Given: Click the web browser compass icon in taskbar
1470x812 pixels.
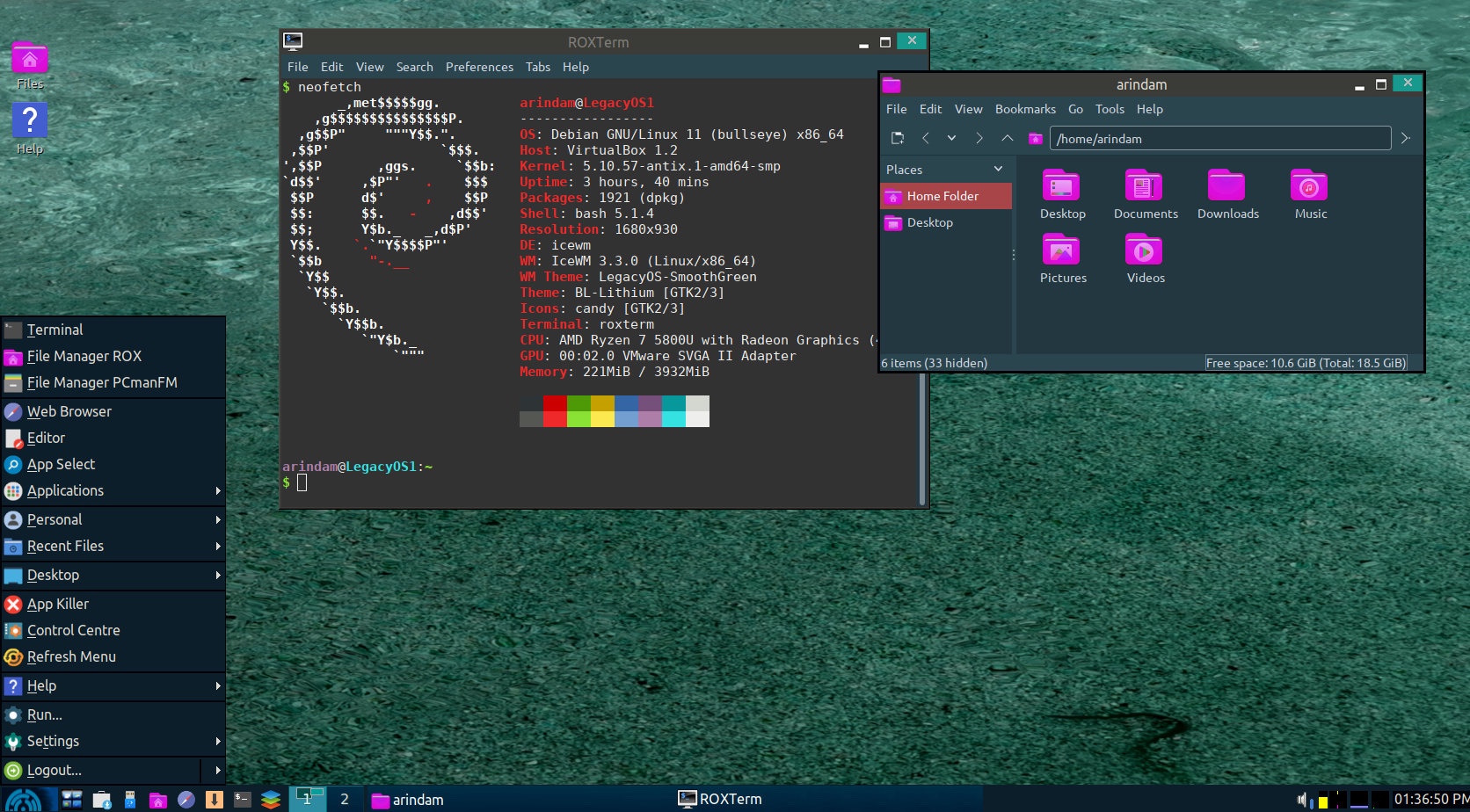Looking at the screenshot, I should point(186,800).
